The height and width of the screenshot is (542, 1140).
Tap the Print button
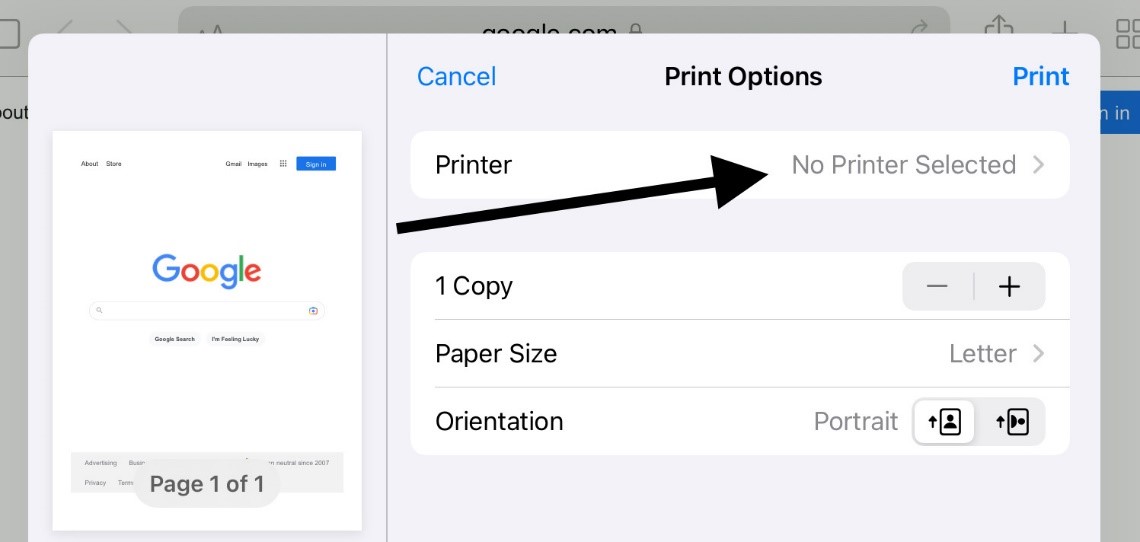point(1040,76)
